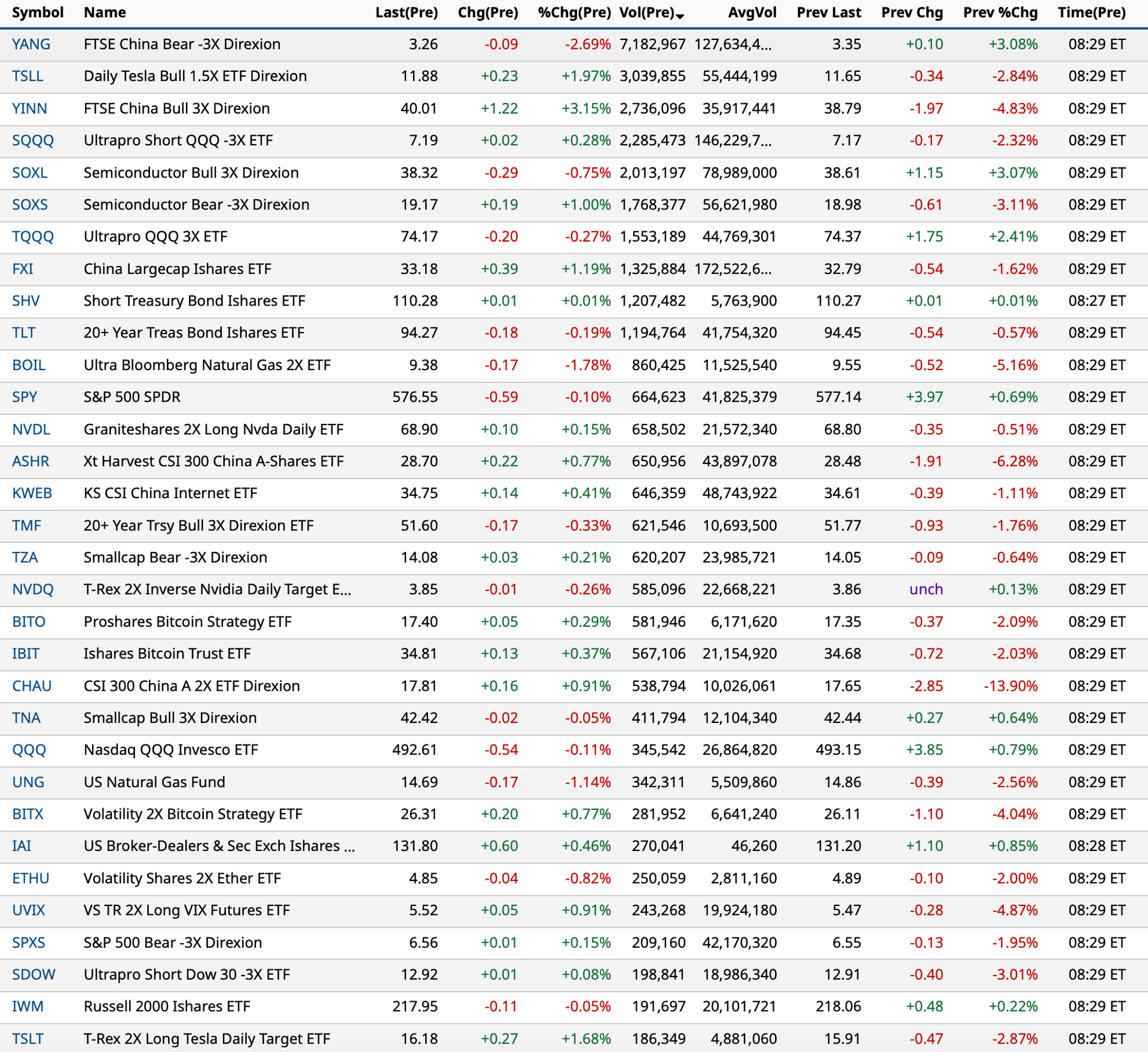
Task: Open the TQQQ ticker link
Action: tap(33, 237)
